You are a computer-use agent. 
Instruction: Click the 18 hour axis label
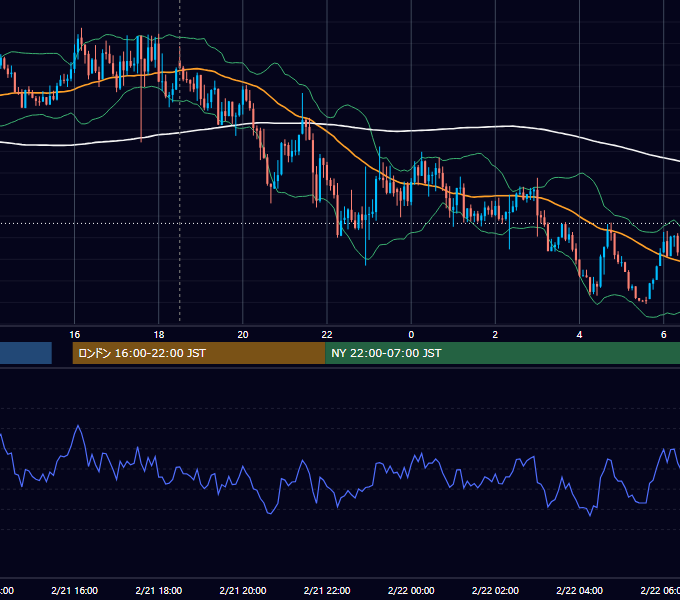point(159,334)
